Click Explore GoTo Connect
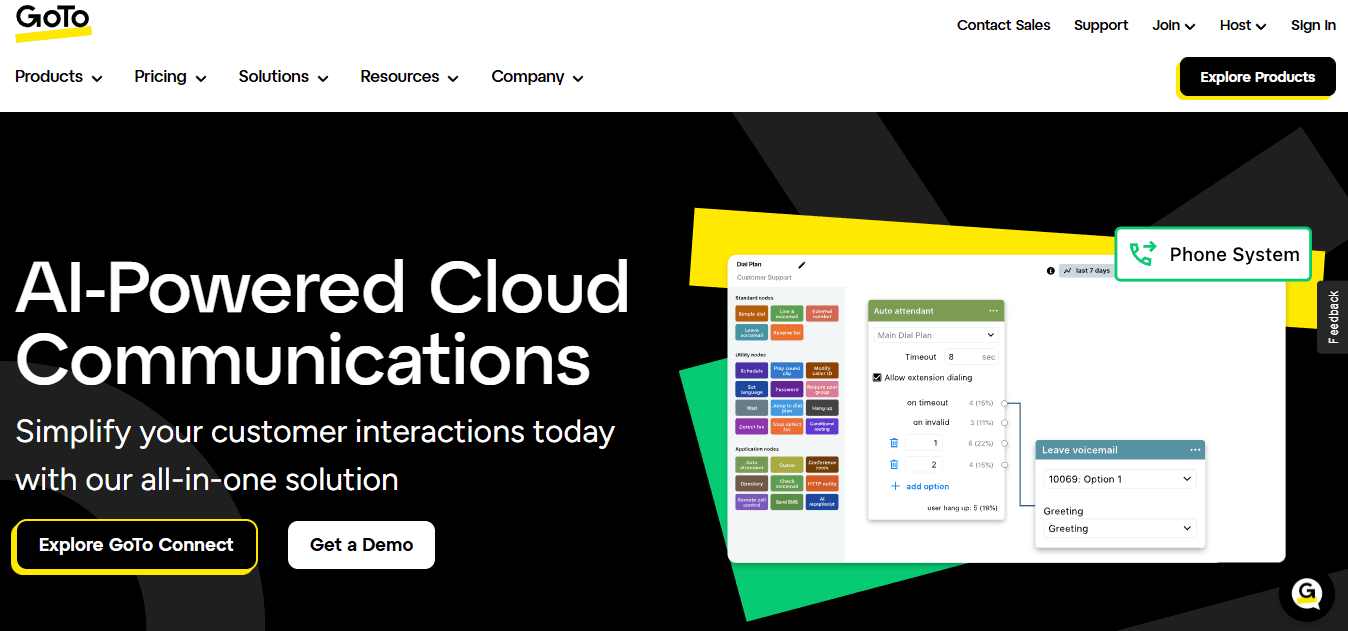Screen dimensions: 1348x631 pyautogui.click(x=134, y=545)
